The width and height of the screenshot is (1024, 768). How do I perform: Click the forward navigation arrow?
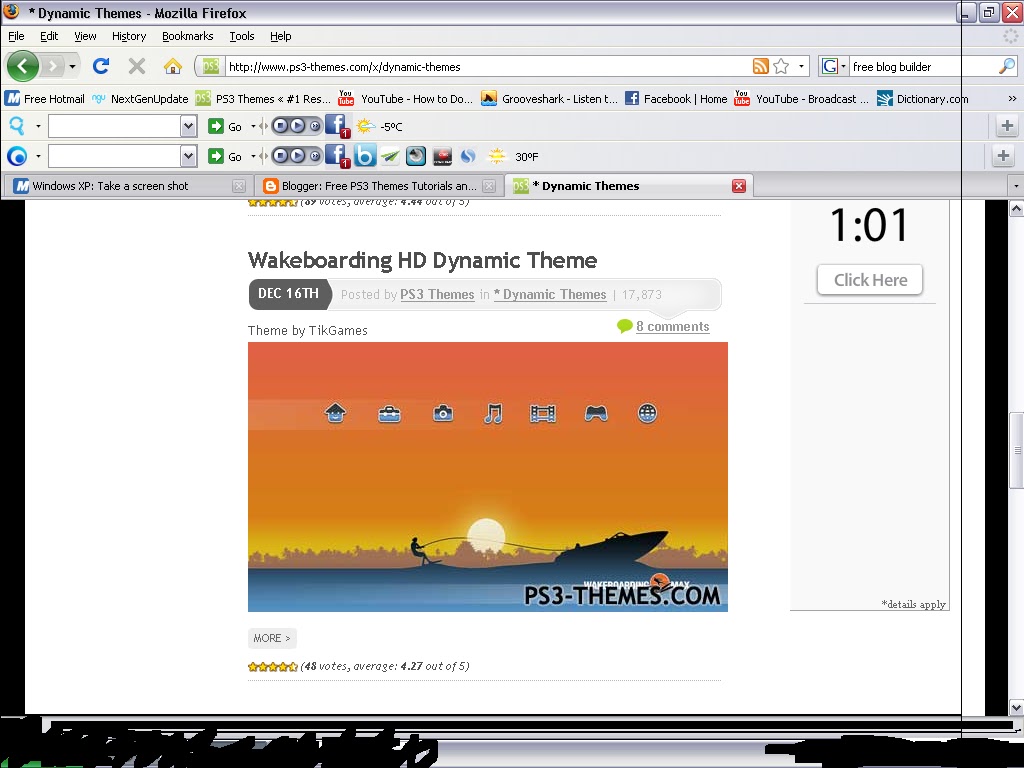pos(52,66)
